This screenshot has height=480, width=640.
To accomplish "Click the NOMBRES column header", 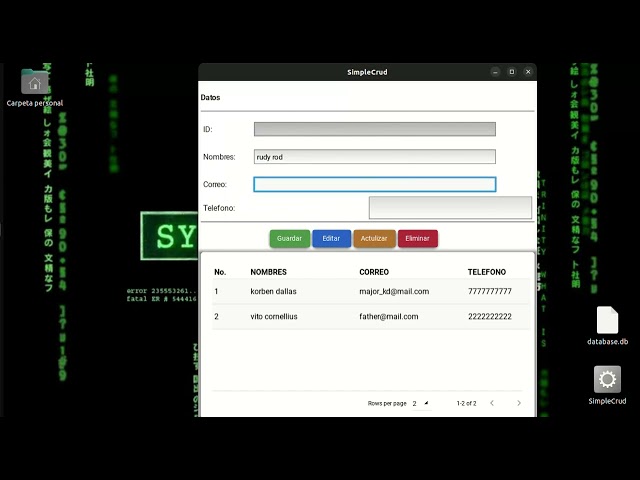I will [x=269, y=272].
